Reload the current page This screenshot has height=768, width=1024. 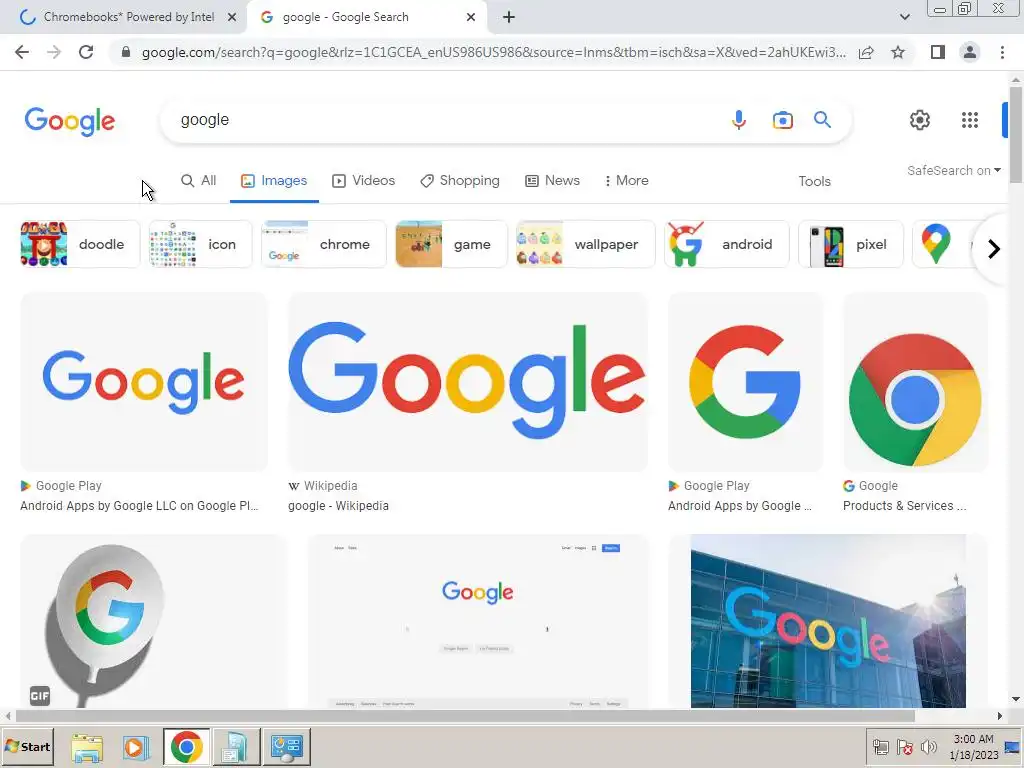click(x=86, y=52)
